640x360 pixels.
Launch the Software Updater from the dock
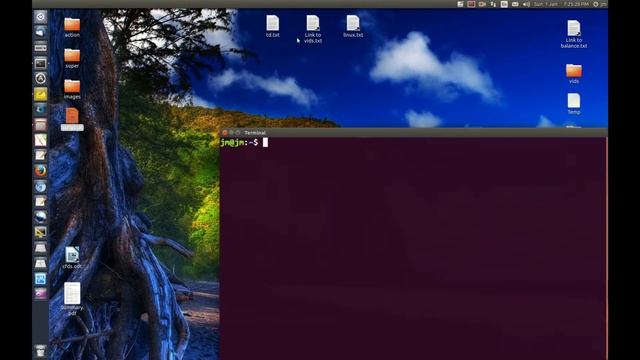[40, 78]
